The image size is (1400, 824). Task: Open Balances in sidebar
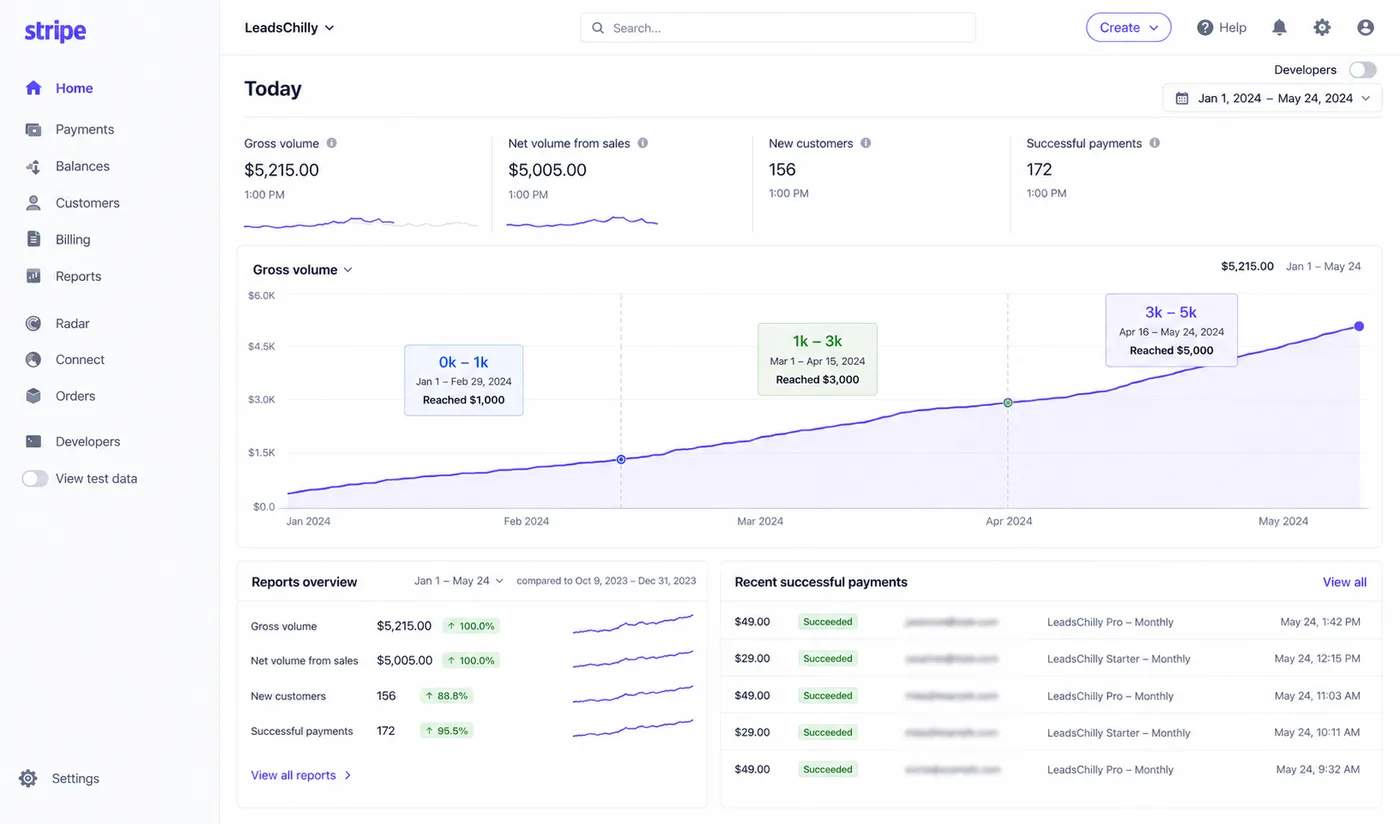click(x=83, y=166)
